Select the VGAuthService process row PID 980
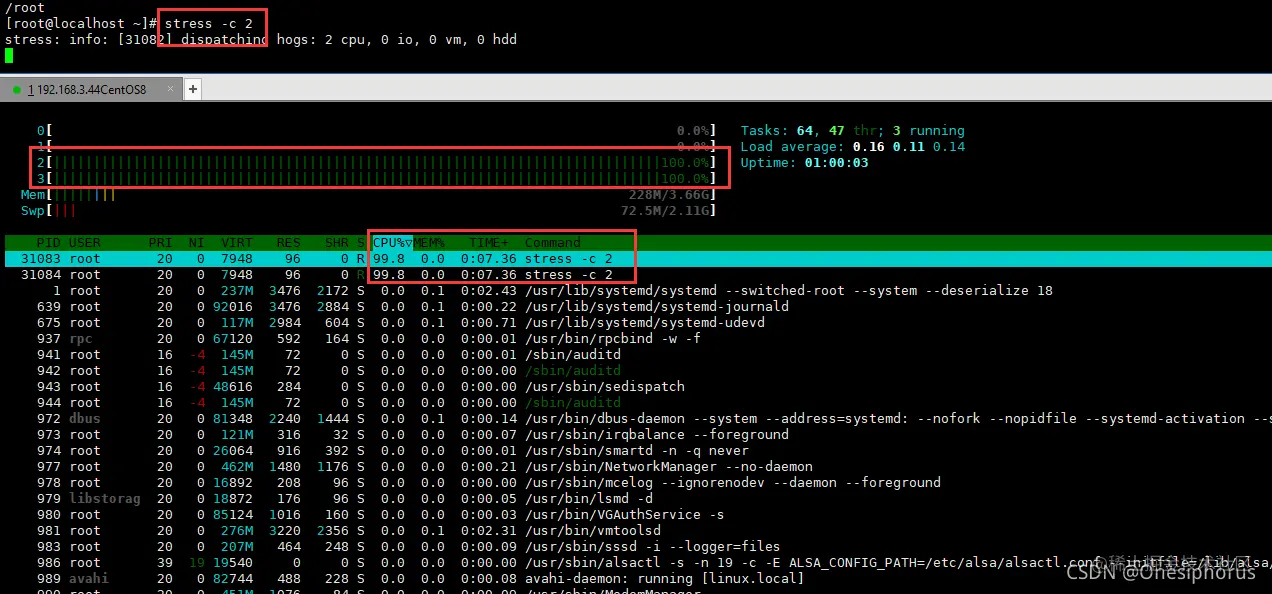Screen dimensions: 1272x594 point(636,514)
